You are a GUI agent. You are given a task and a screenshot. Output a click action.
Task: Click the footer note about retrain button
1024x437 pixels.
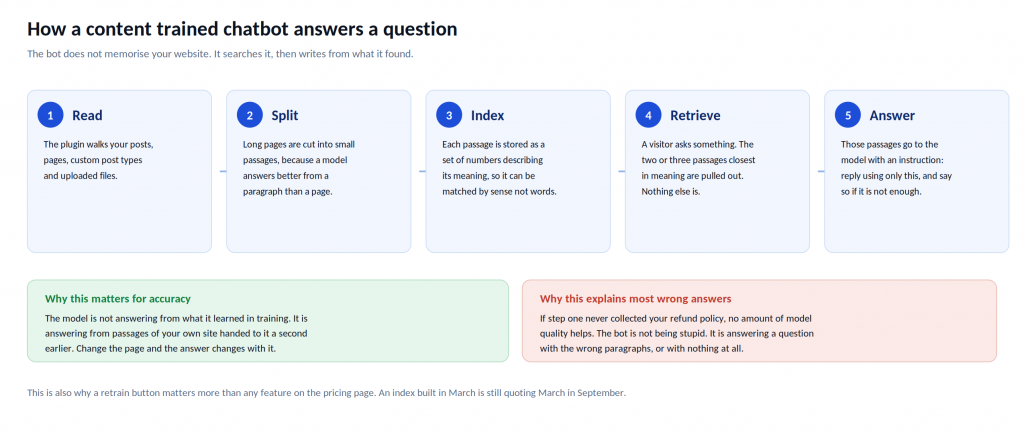coord(327,393)
